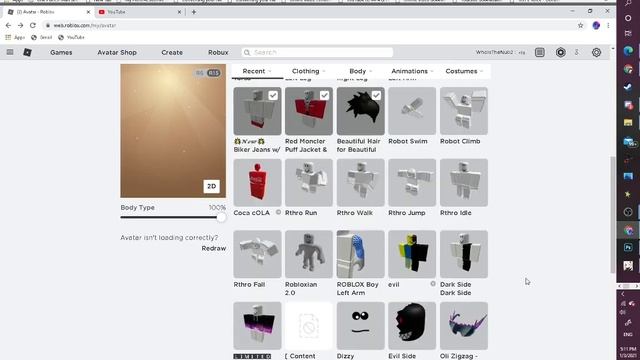Unequip the Red Moncler Puff Jacket checkbox
640x360 pixels.
tap(324, 95)
